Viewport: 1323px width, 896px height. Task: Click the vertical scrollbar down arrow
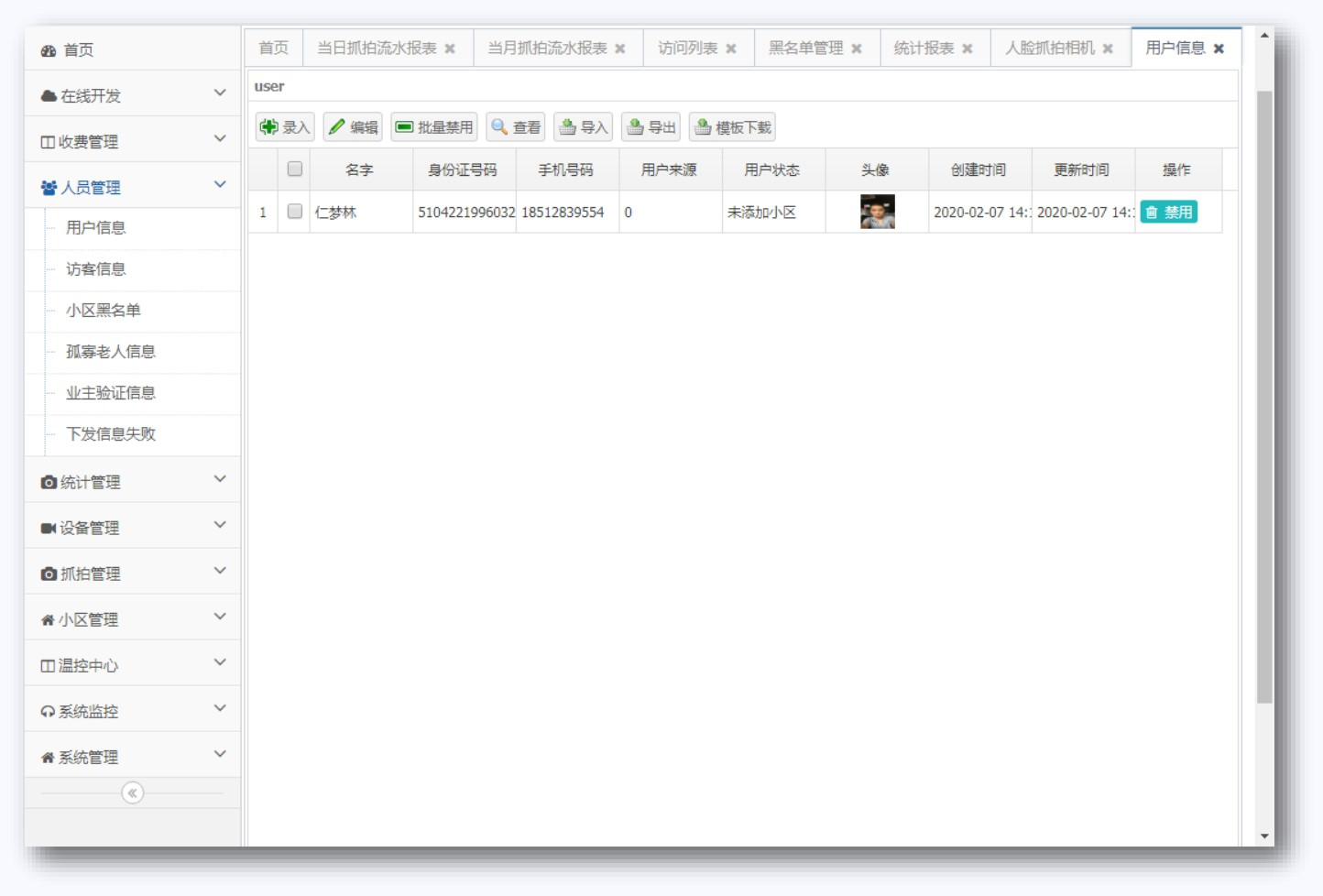[1264, 836]
